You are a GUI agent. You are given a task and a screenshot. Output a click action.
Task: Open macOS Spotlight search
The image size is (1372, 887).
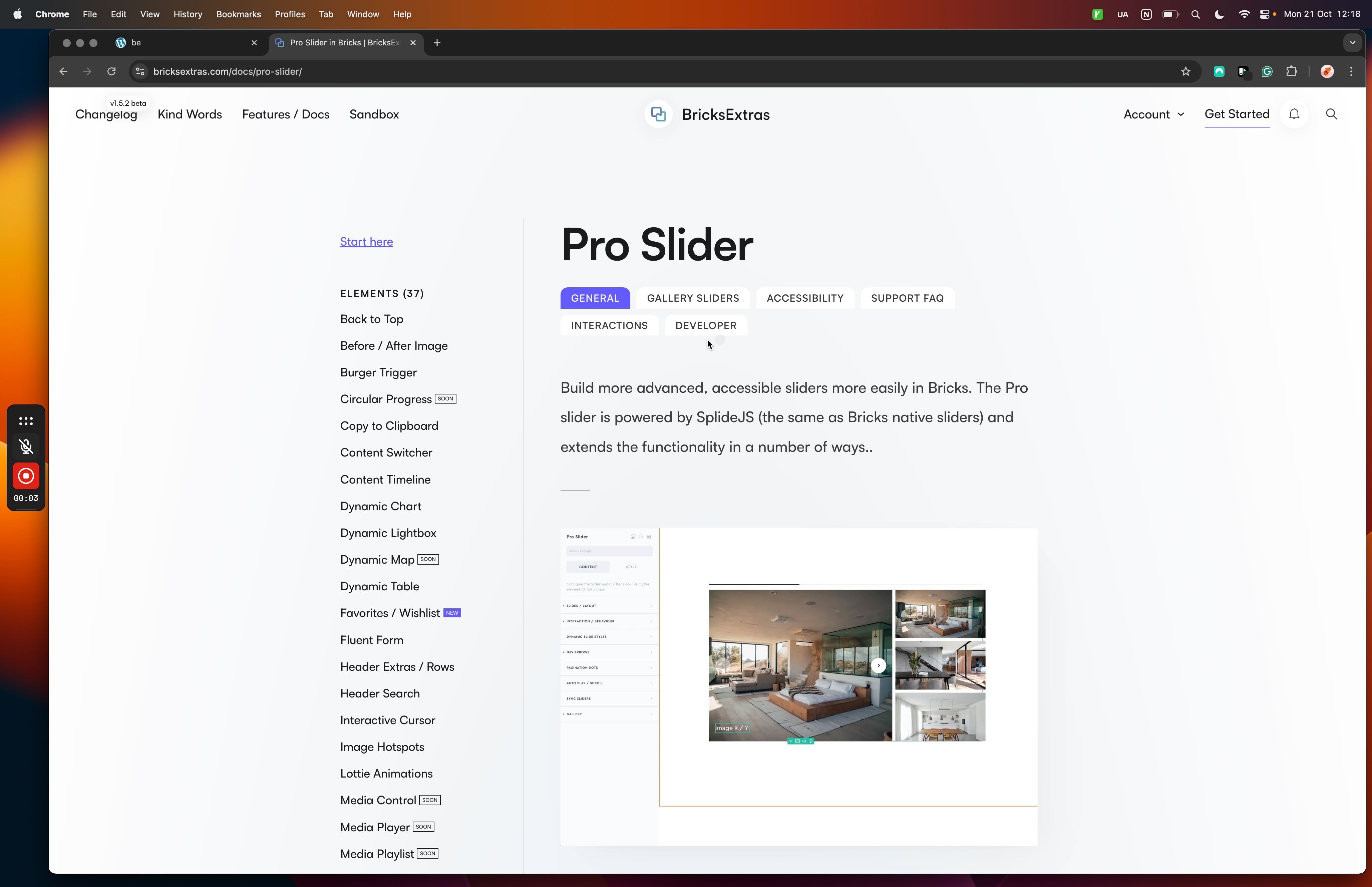tap(1195, 14)
